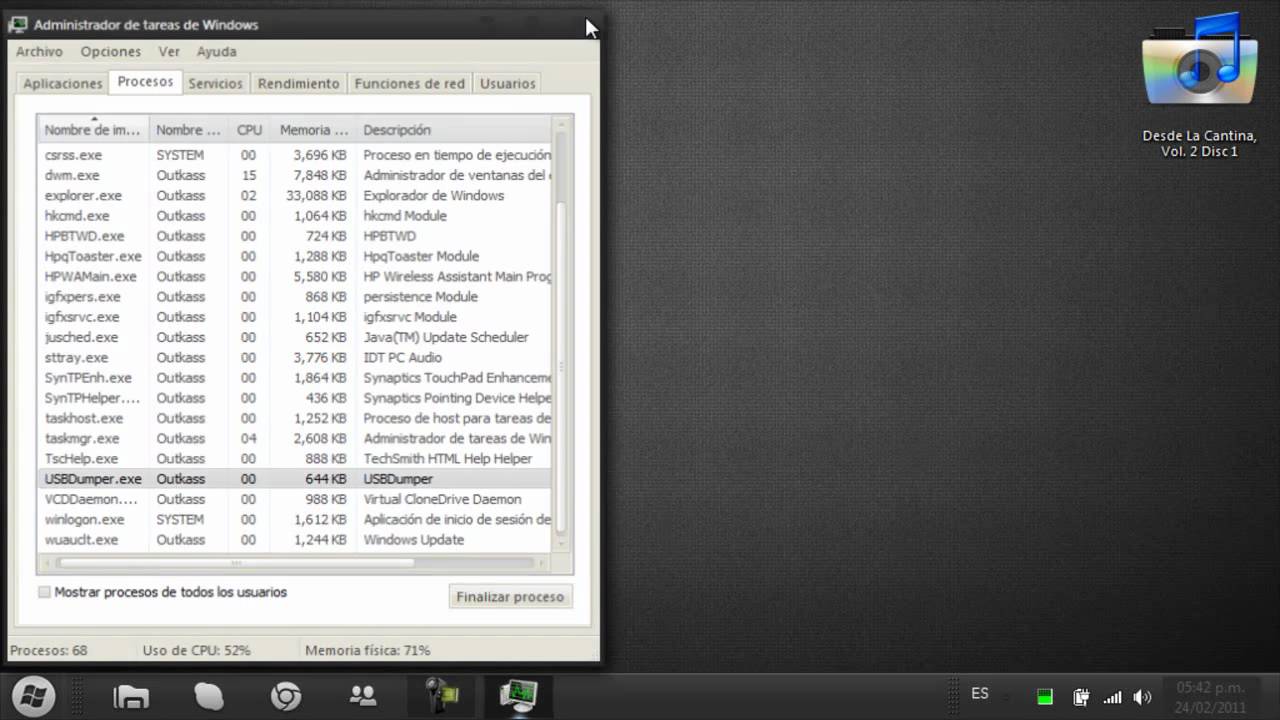1280x720 pixels.
Task: Select the csrss.exe process row
Action: 295,155
